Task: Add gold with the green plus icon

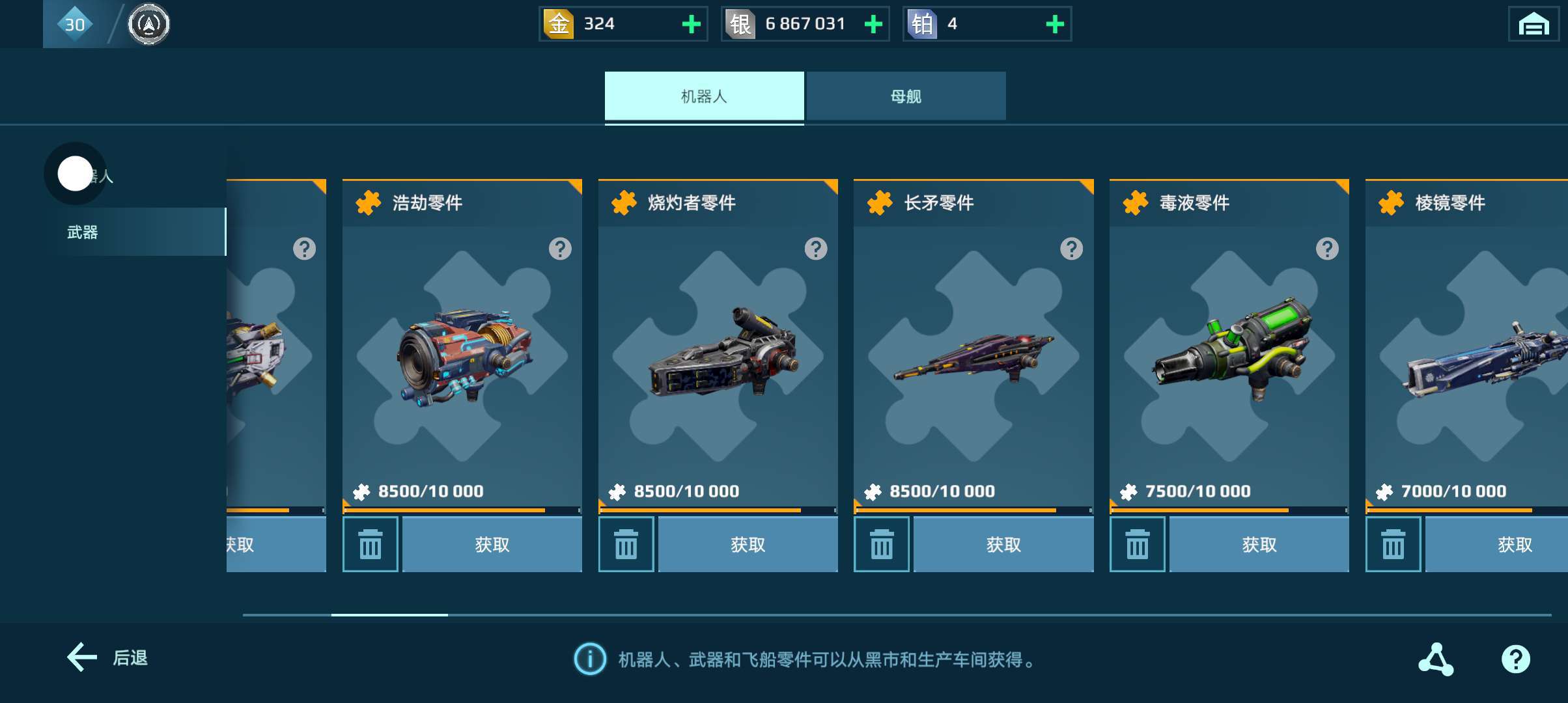Action: coord(691,24)
